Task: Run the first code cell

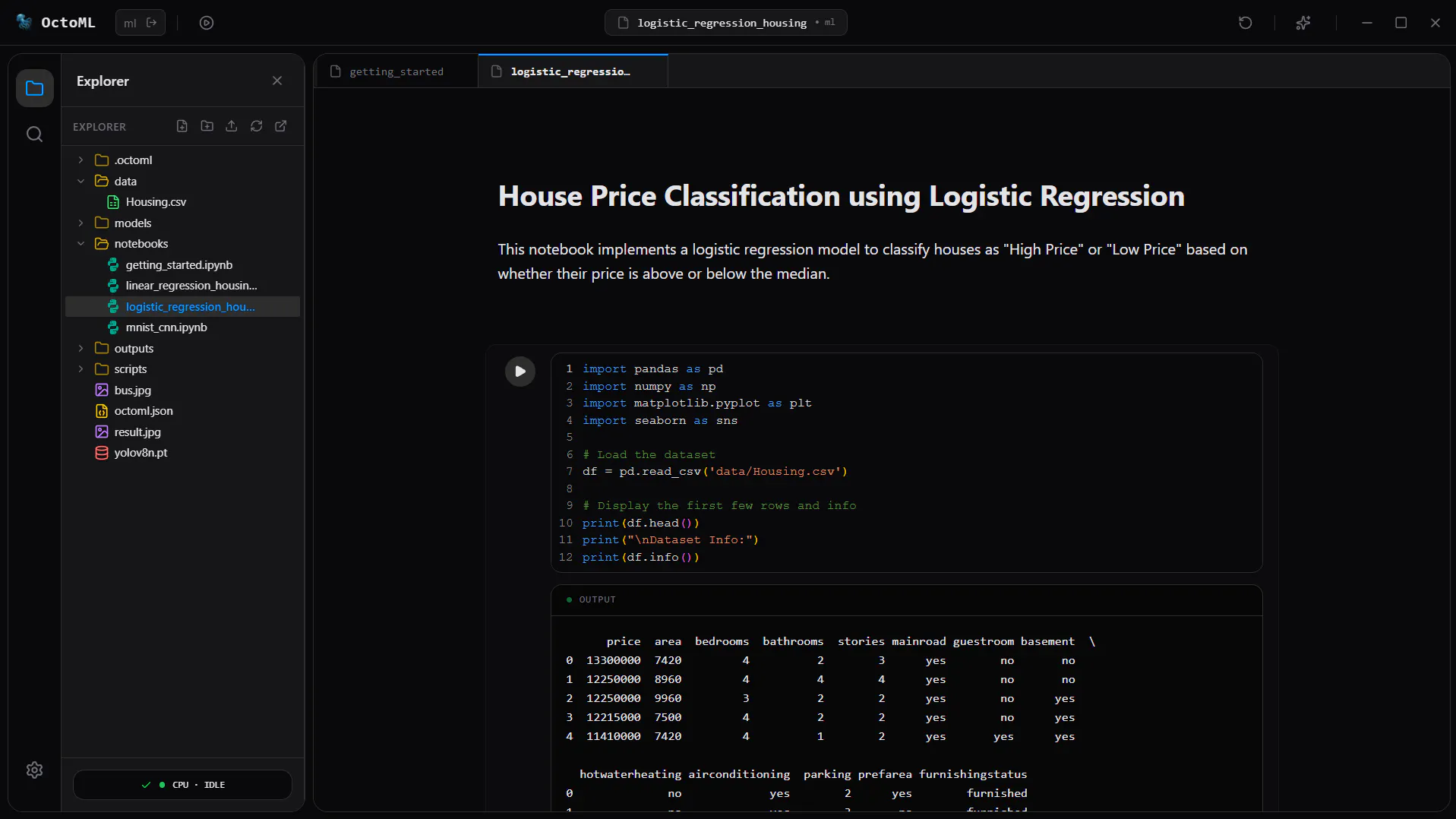Action: 520,372
